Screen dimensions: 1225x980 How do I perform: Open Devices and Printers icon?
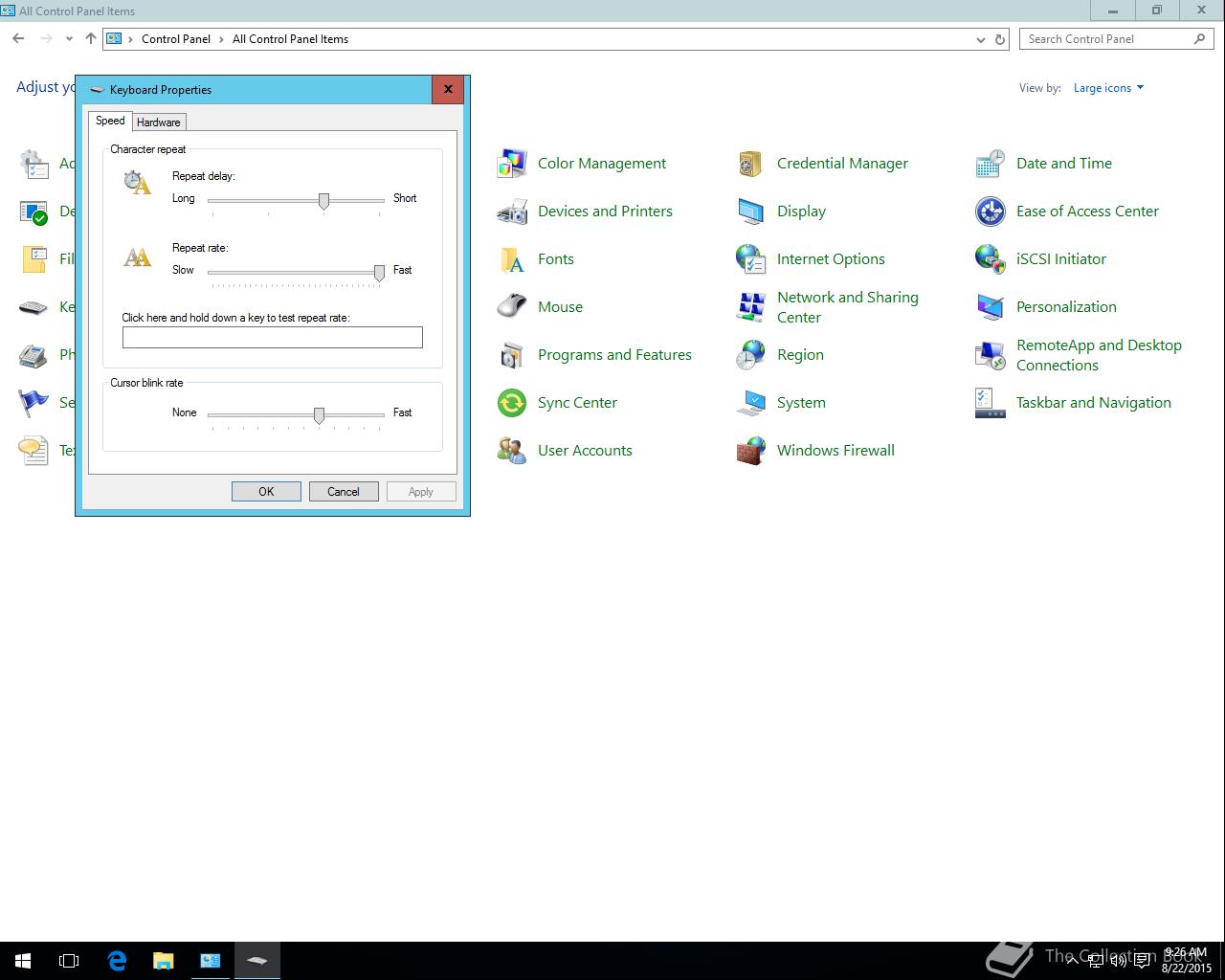(x=512, y=212)
